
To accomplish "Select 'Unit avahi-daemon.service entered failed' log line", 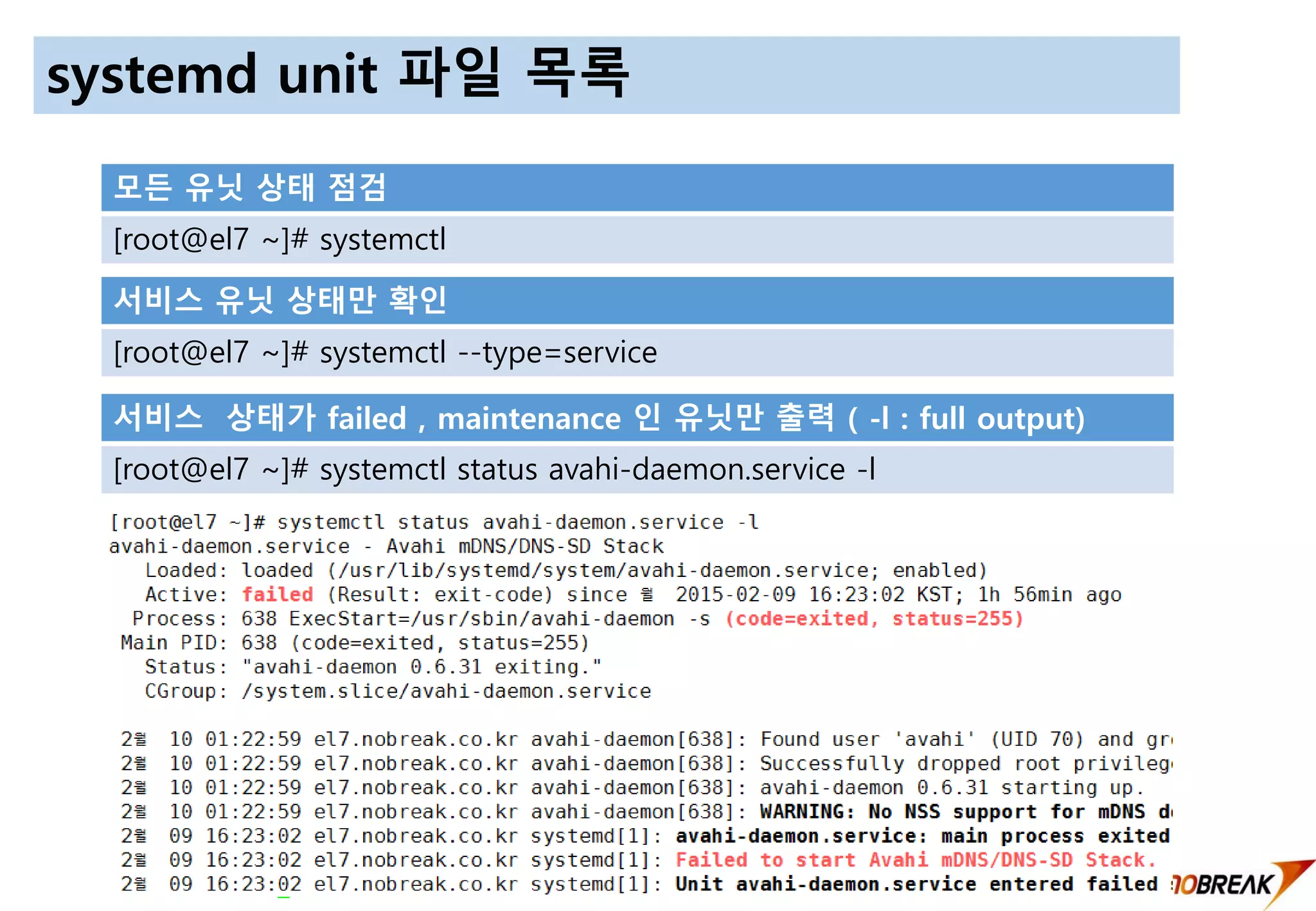I will pyautogui.click(x=646, y=885).
